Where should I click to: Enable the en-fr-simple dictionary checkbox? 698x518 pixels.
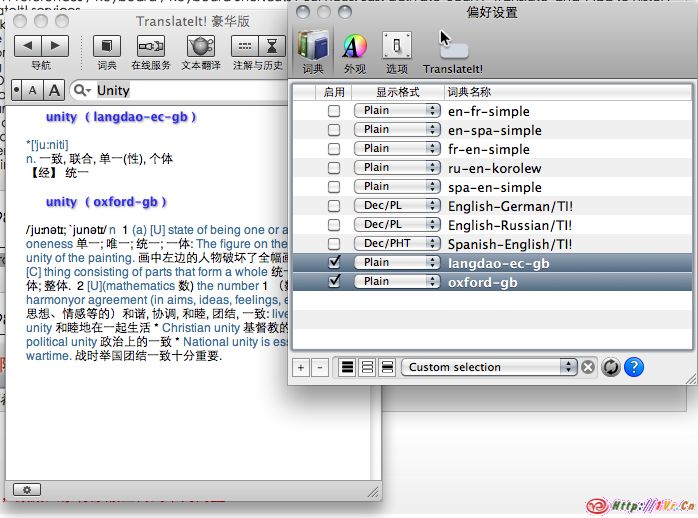(334, 111)
